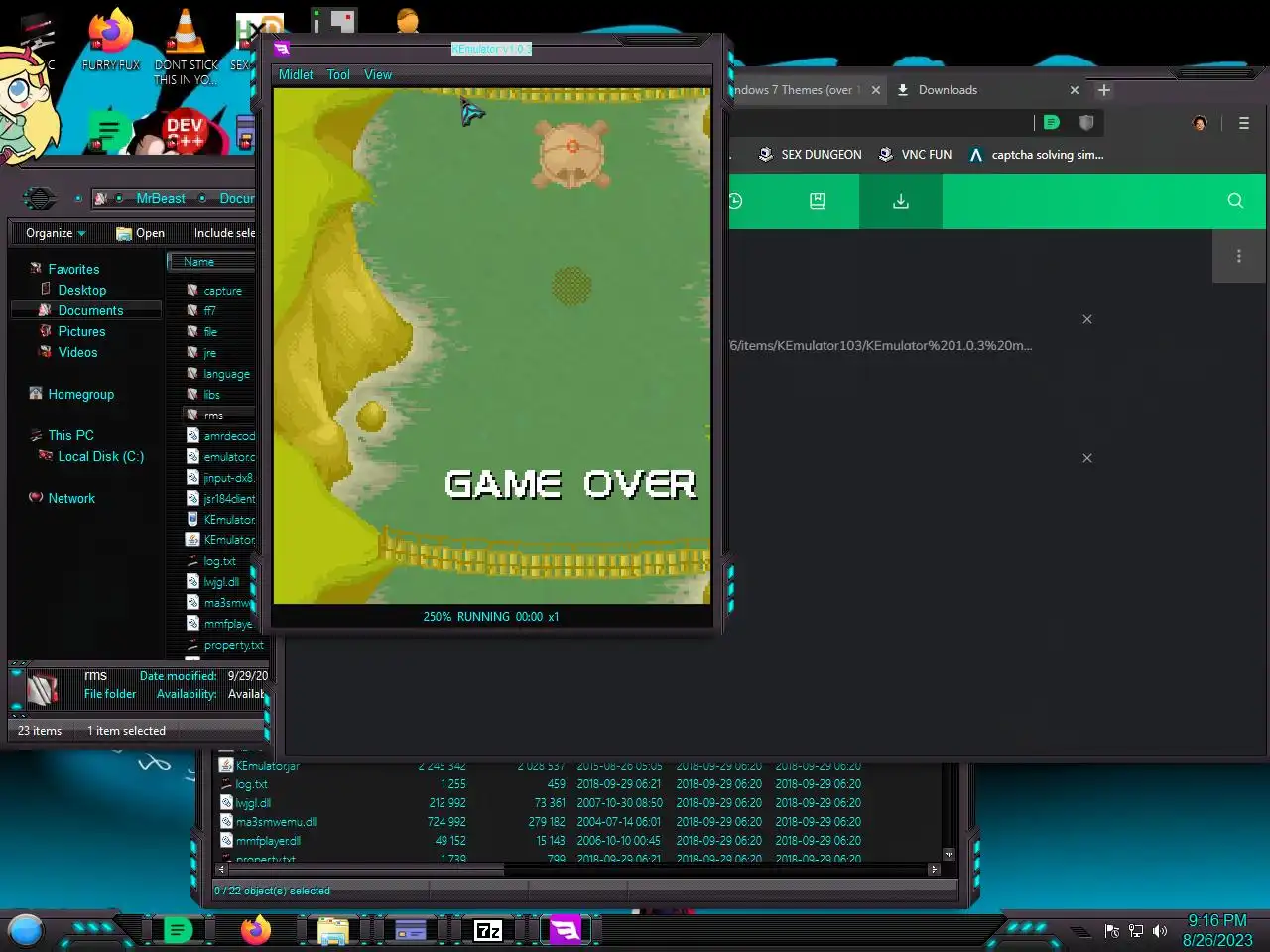Open the purple KEmulator taskbar button

[566, 931]
